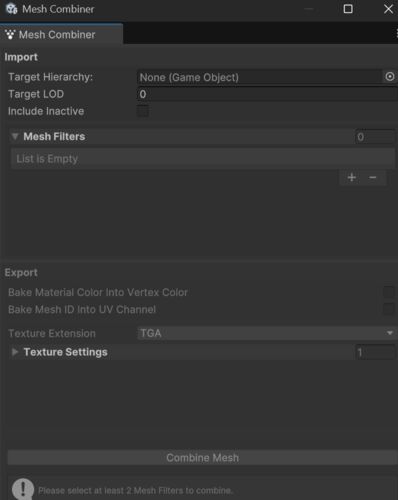
Task: Click the Unity icon in the title bar
Action: [x=12, y=9]
